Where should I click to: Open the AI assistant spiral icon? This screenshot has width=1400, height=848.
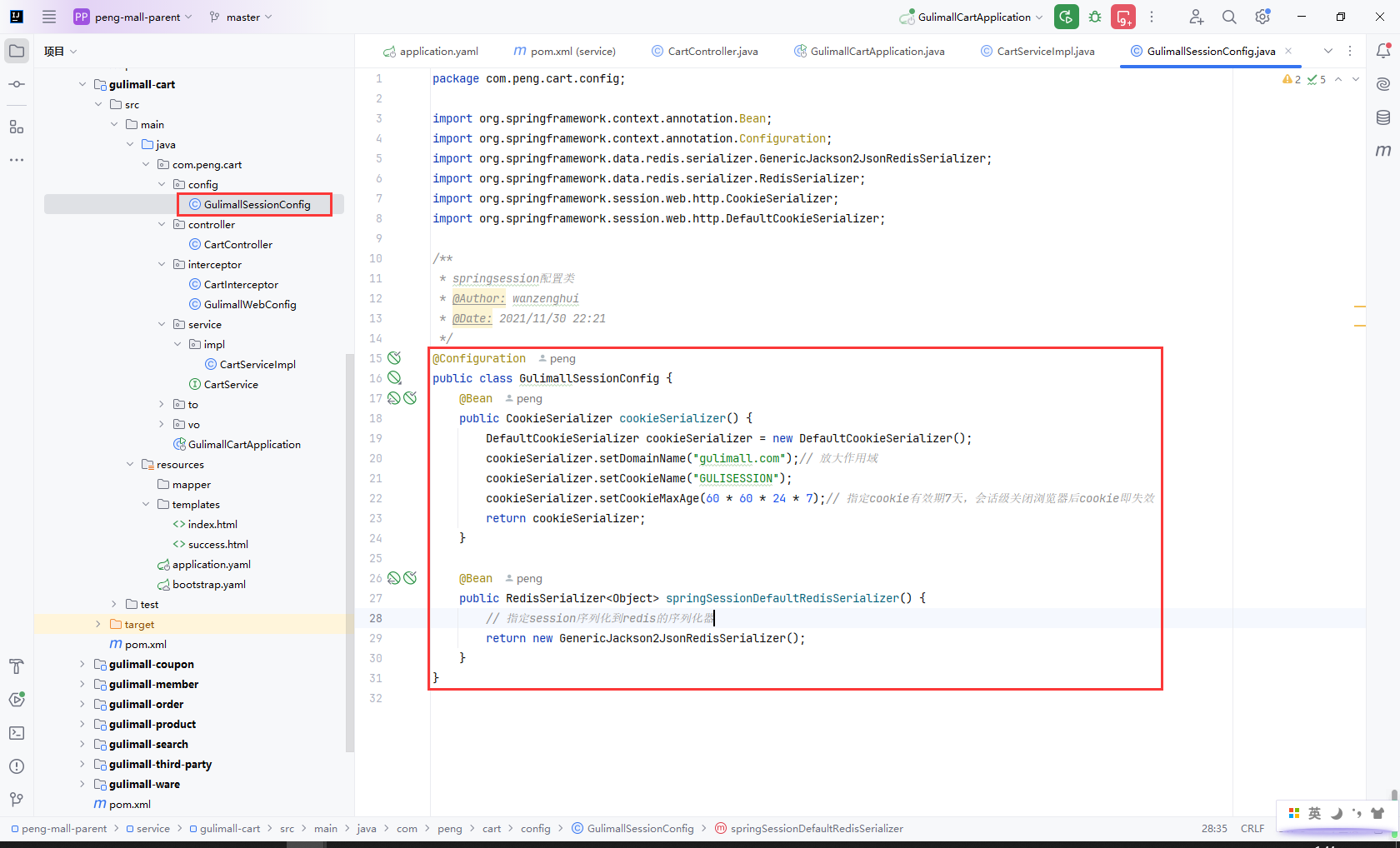click(x=1383, y=84)
